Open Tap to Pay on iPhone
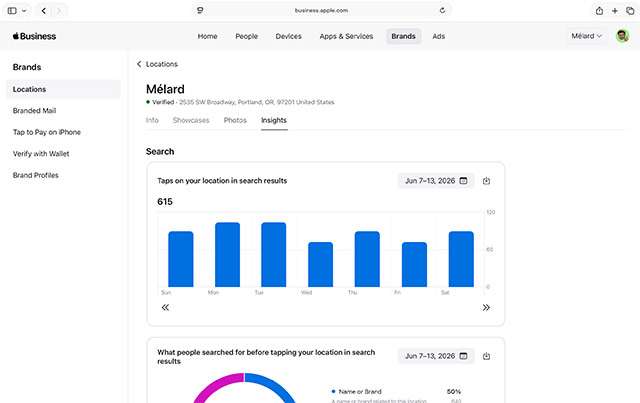The image size is (640, 403). (47, 132)
